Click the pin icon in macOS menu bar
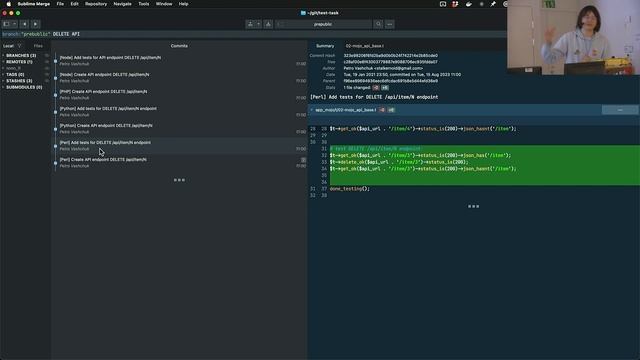This screenshot has width=640, height=360. tap(493, 4)
